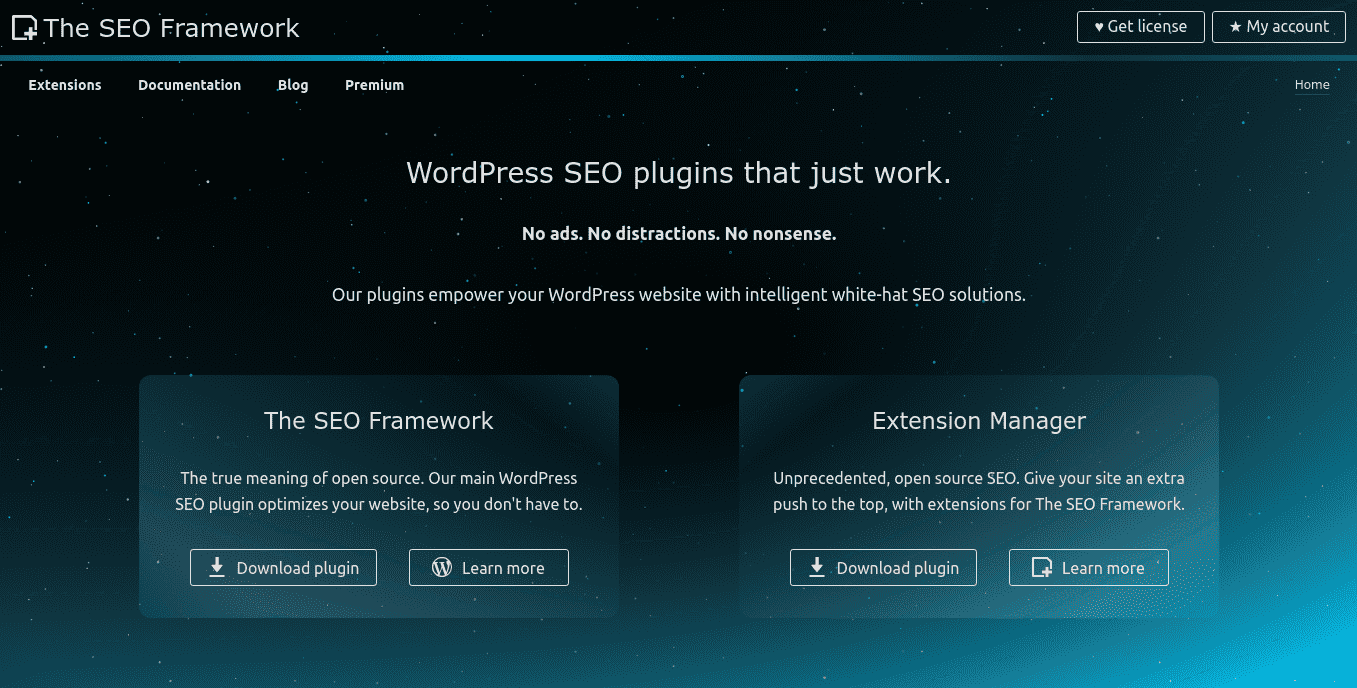The height and width of the screenshot is (688, 1357).
Task: Click the framework logo icon in Extension Manager Learn more
Action: [x=1042, y=568]
